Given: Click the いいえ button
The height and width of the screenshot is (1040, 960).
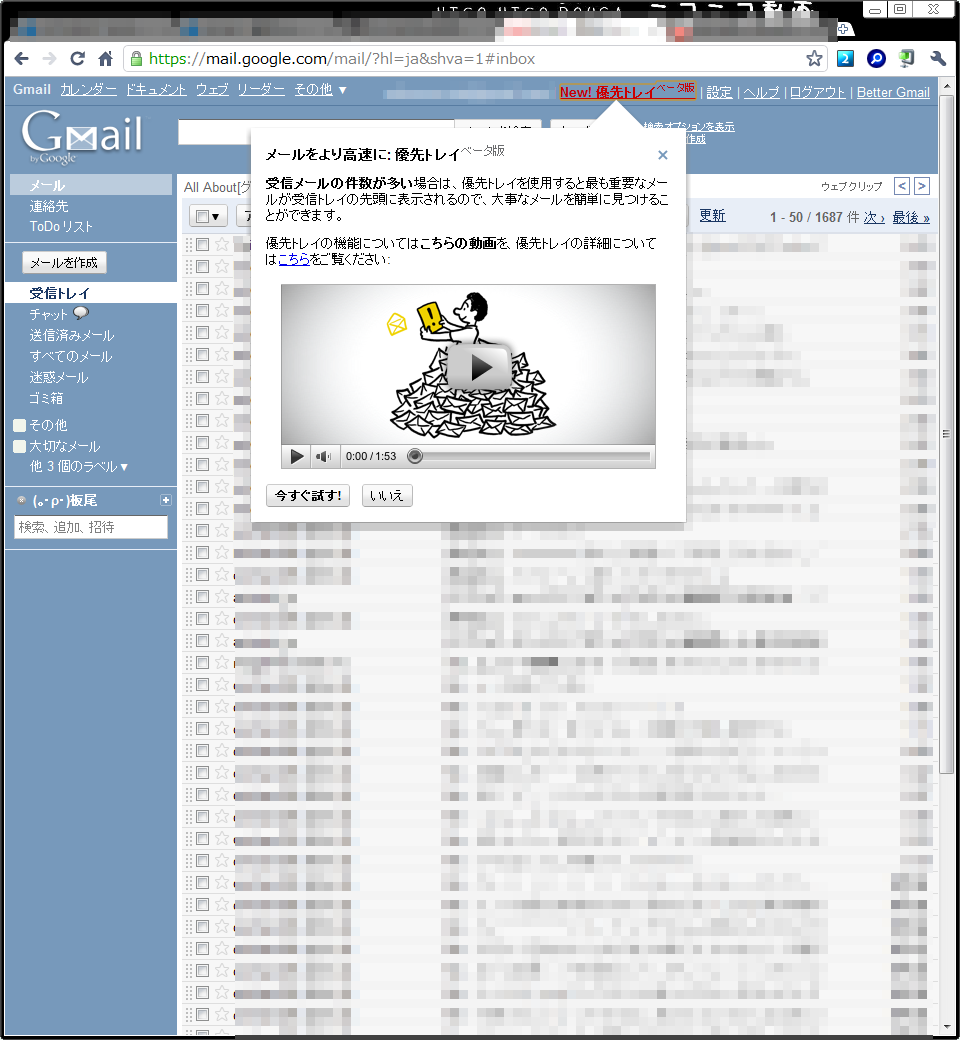Looking at the screenshot, I should (387, 495).
